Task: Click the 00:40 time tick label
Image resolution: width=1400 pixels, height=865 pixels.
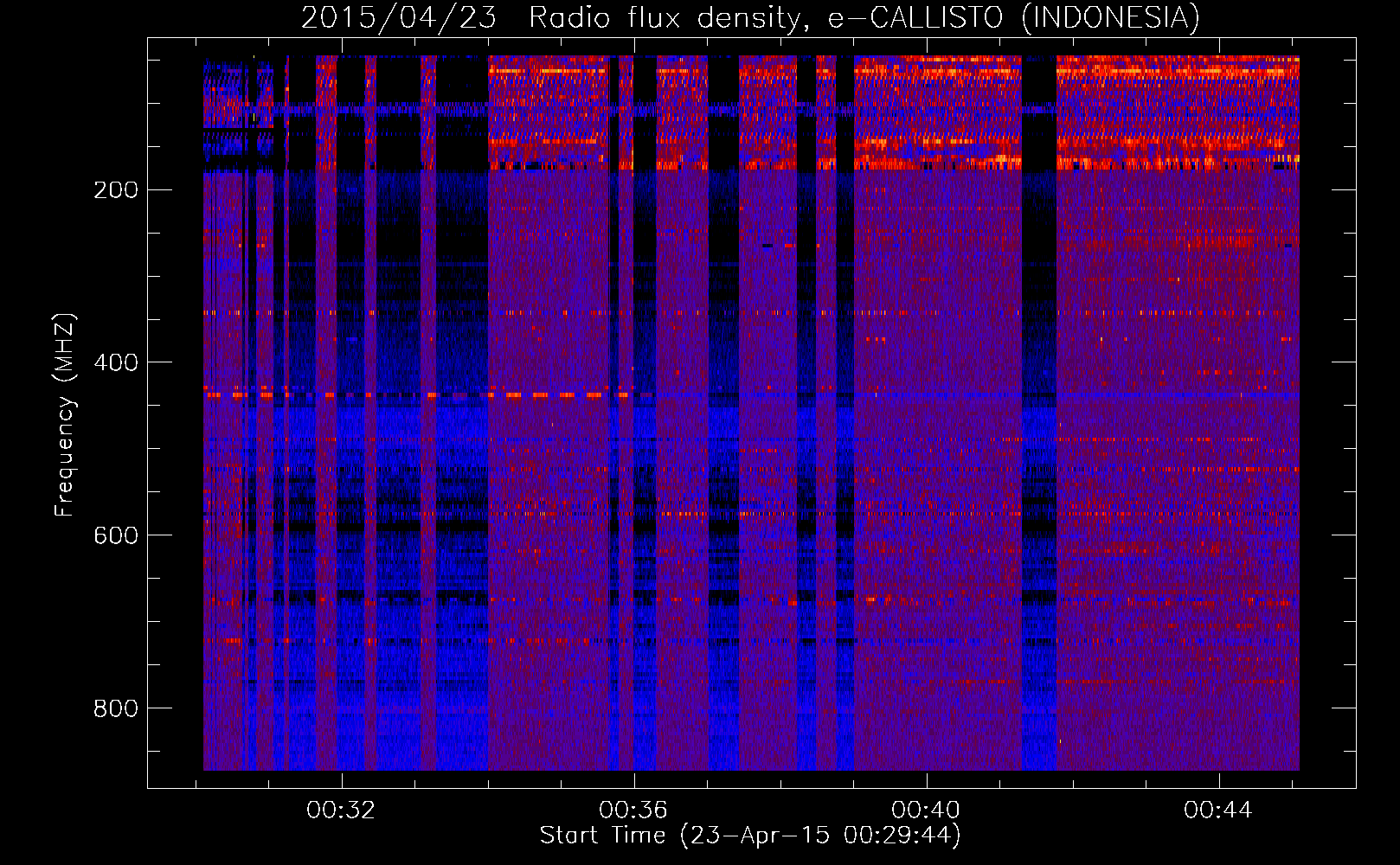Action: pos(926,811)
